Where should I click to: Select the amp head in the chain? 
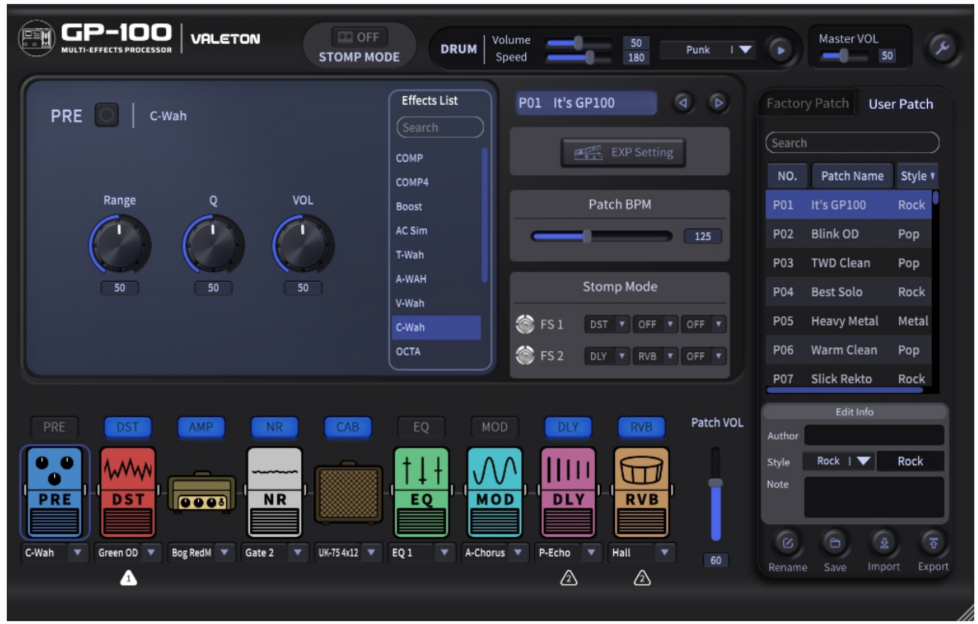201,493
